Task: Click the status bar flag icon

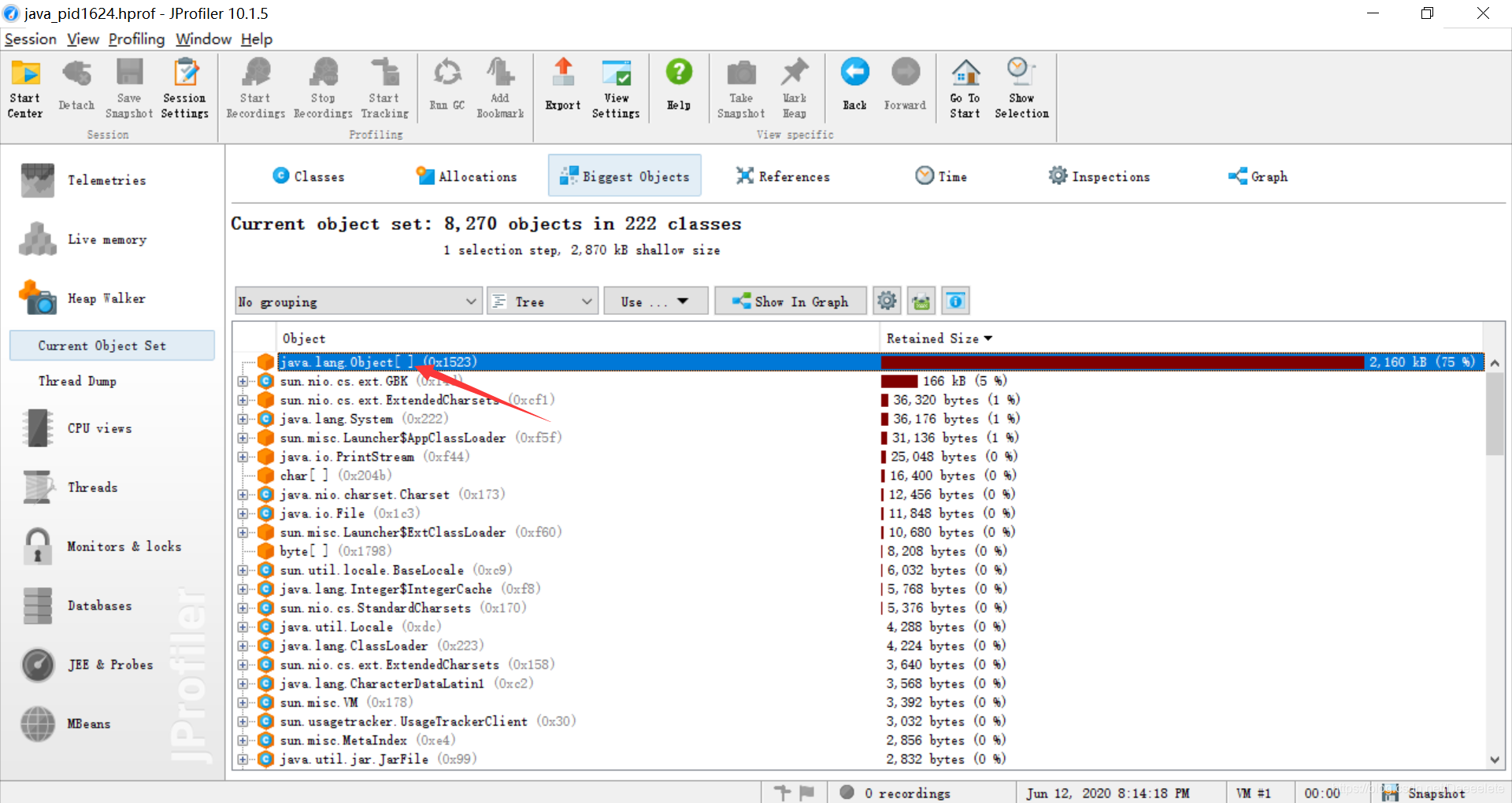Action: pyautogui.click(x=806, y=793)
